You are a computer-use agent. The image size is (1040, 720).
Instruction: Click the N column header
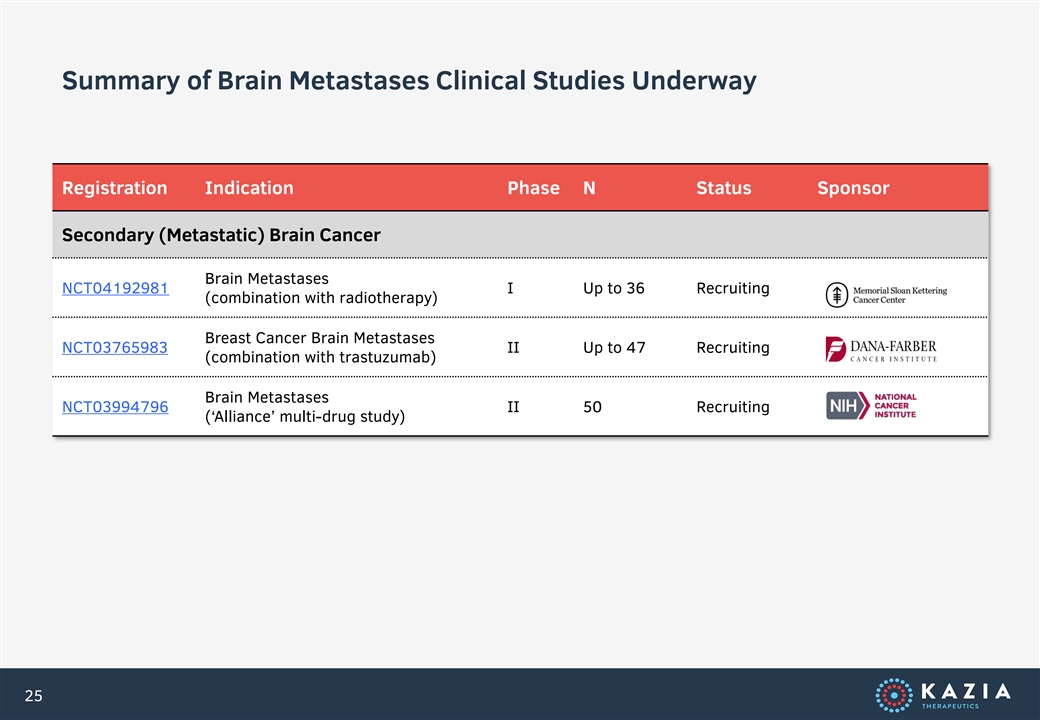(x=589, y=188)
